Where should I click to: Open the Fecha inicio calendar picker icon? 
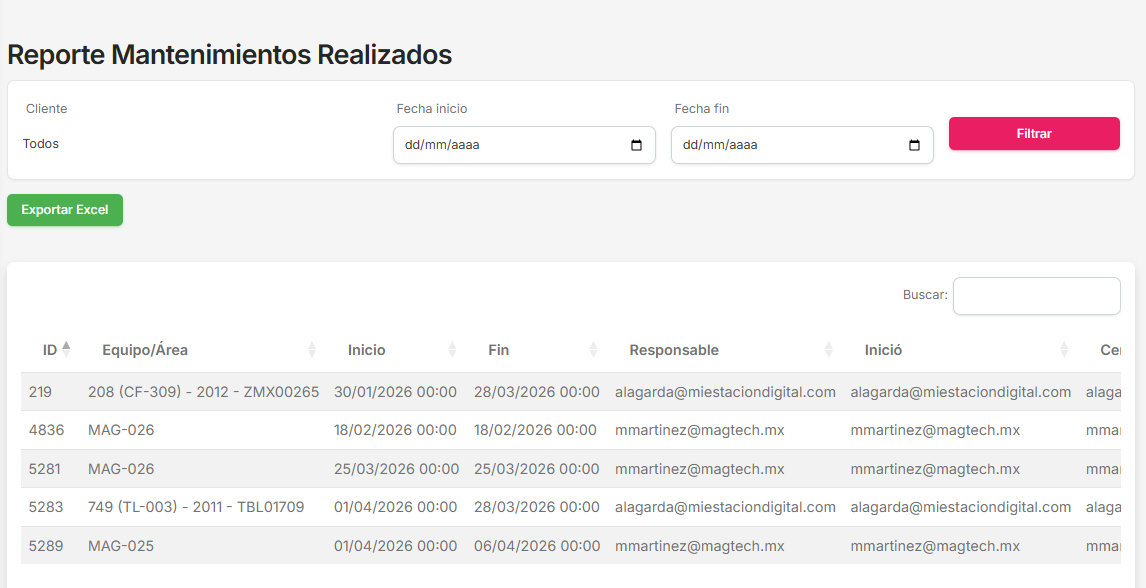(637, 145)
